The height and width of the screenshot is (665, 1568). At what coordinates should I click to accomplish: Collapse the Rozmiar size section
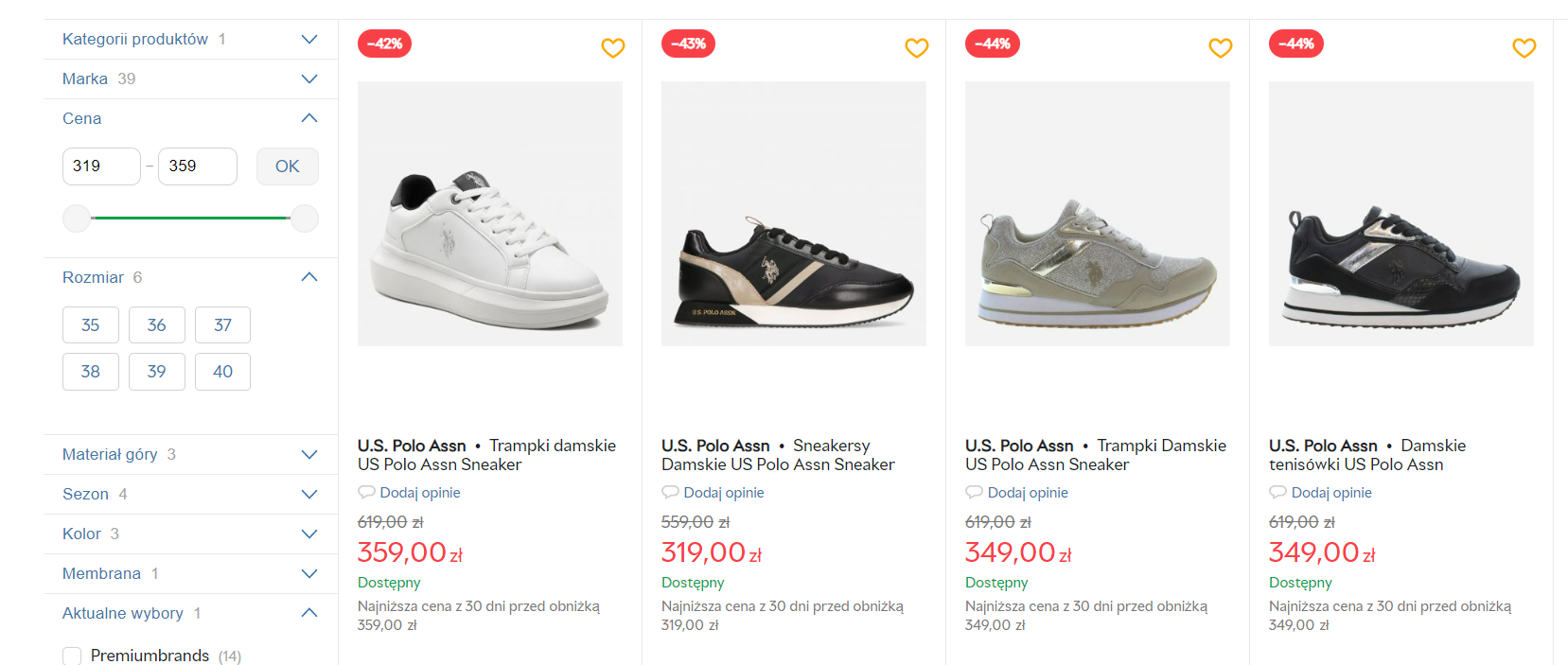point(308,277)
